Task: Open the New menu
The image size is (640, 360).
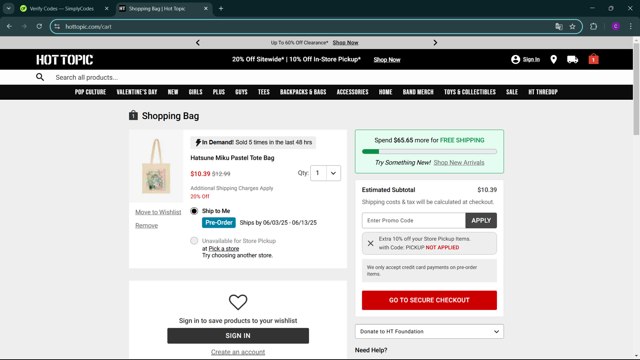Action: (173, 92)
